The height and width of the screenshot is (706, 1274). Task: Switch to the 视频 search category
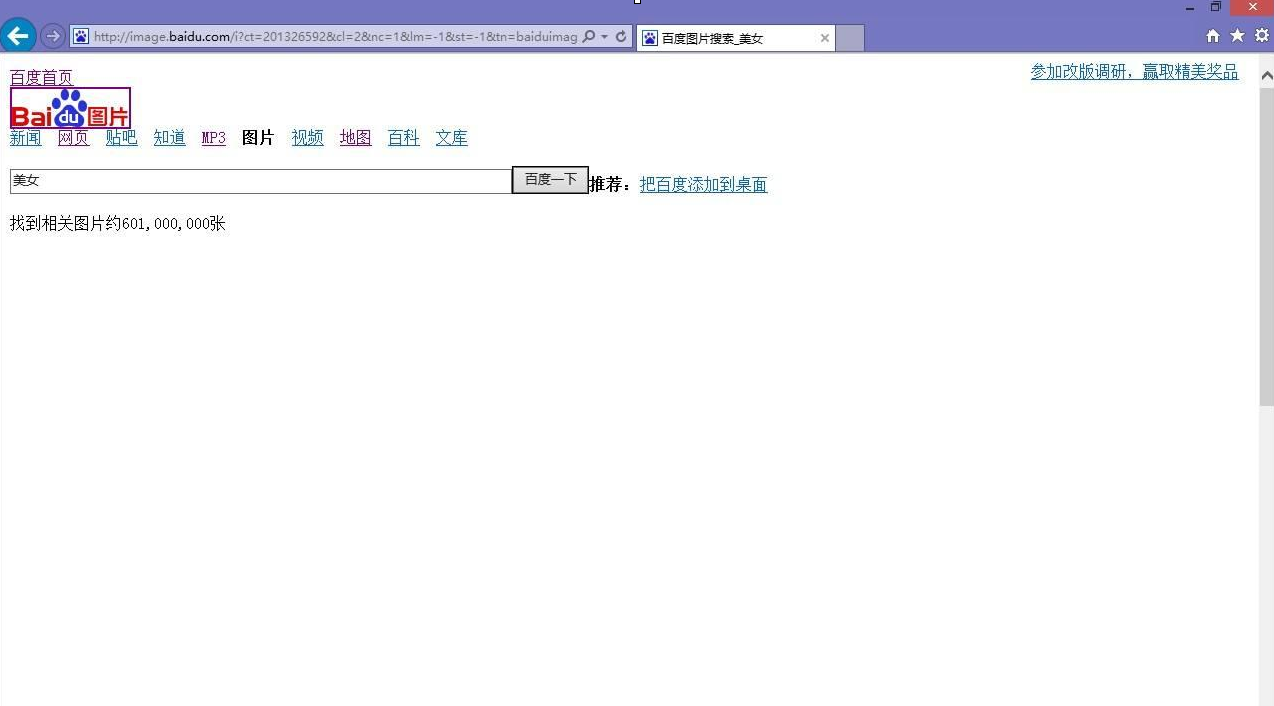tap(306, 138)
